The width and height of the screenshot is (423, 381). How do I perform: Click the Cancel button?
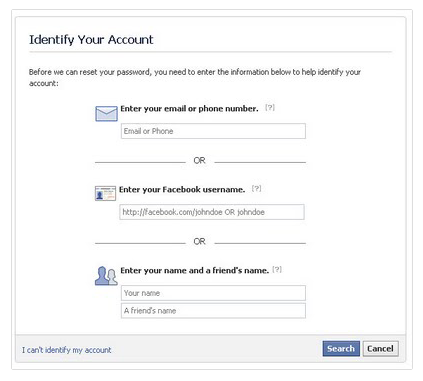(380, 349)
